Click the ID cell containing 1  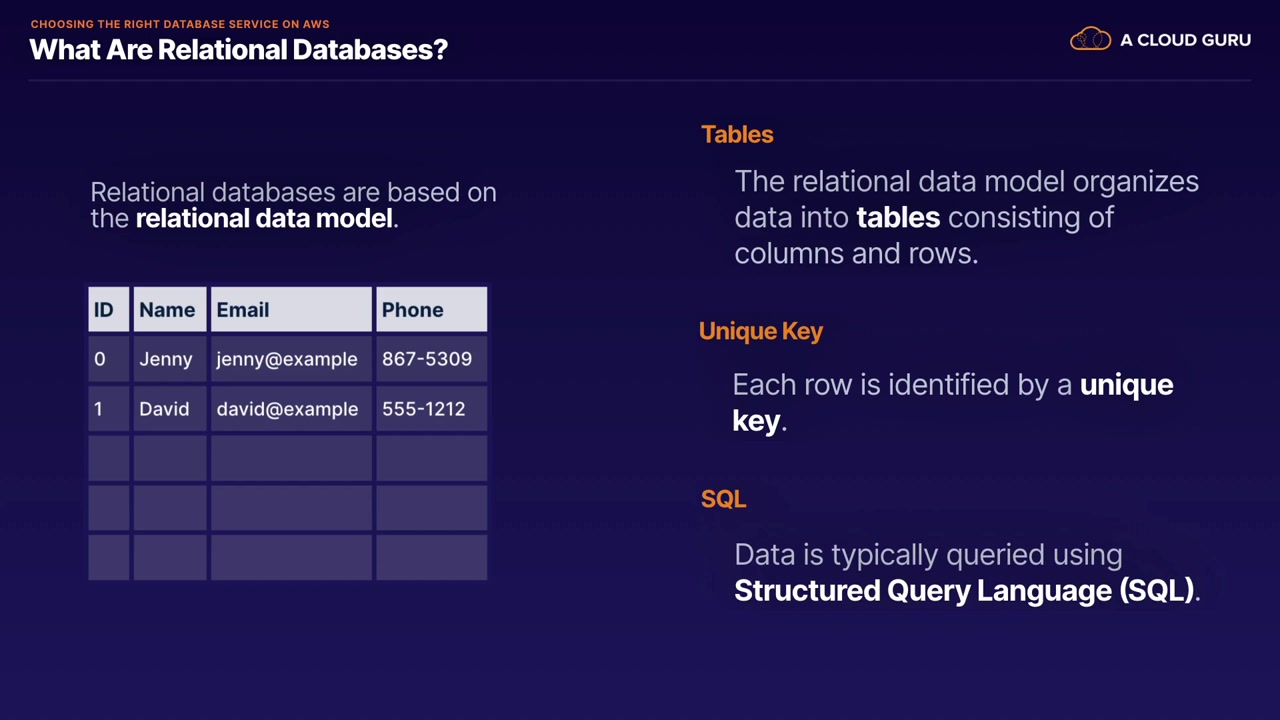(107, 409)
